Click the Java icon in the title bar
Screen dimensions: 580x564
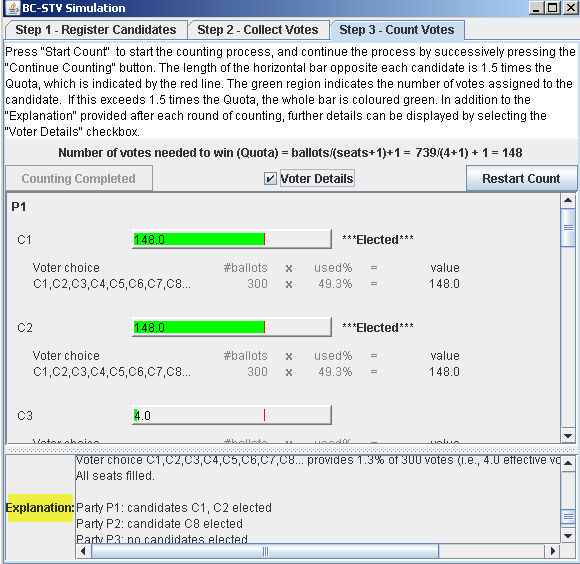(x=13, y=8)
